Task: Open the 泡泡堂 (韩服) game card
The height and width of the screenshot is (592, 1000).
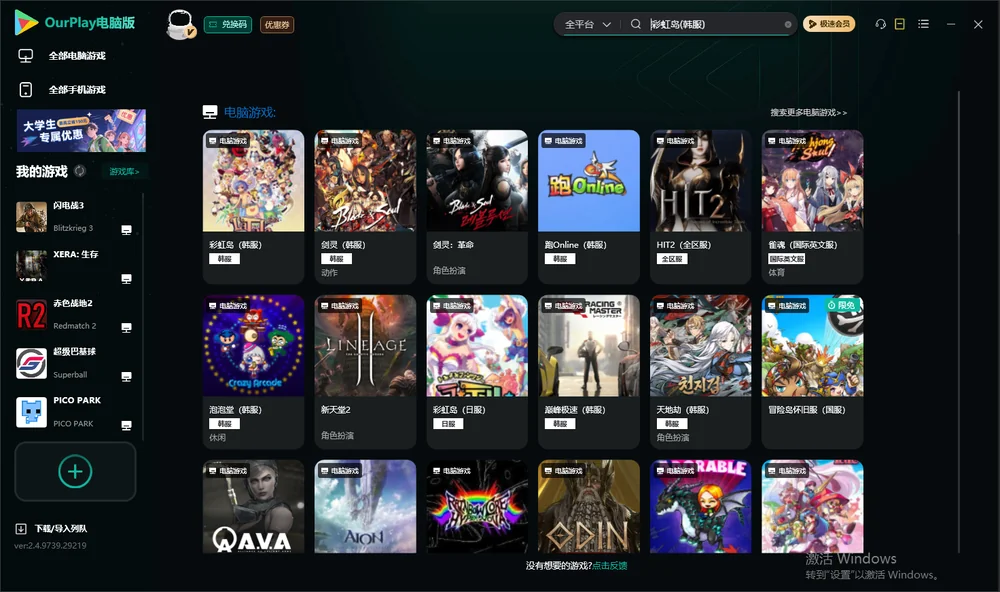Action: [x=253, y=372]
